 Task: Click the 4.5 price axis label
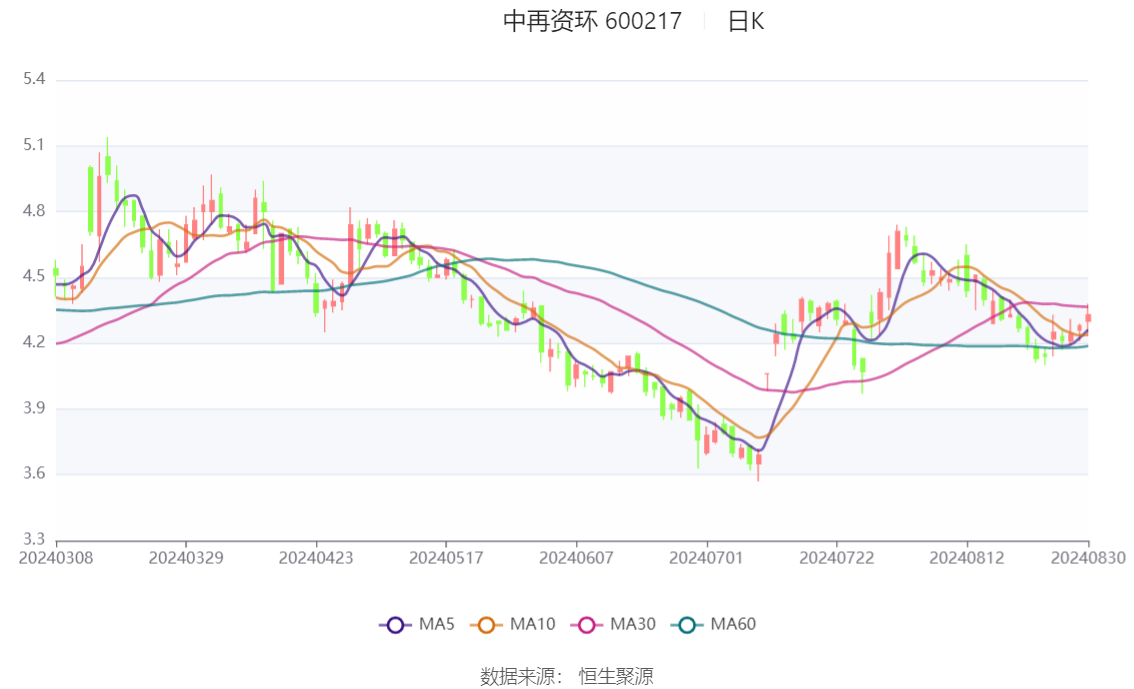pyautogui.click(x=34, y=276)
